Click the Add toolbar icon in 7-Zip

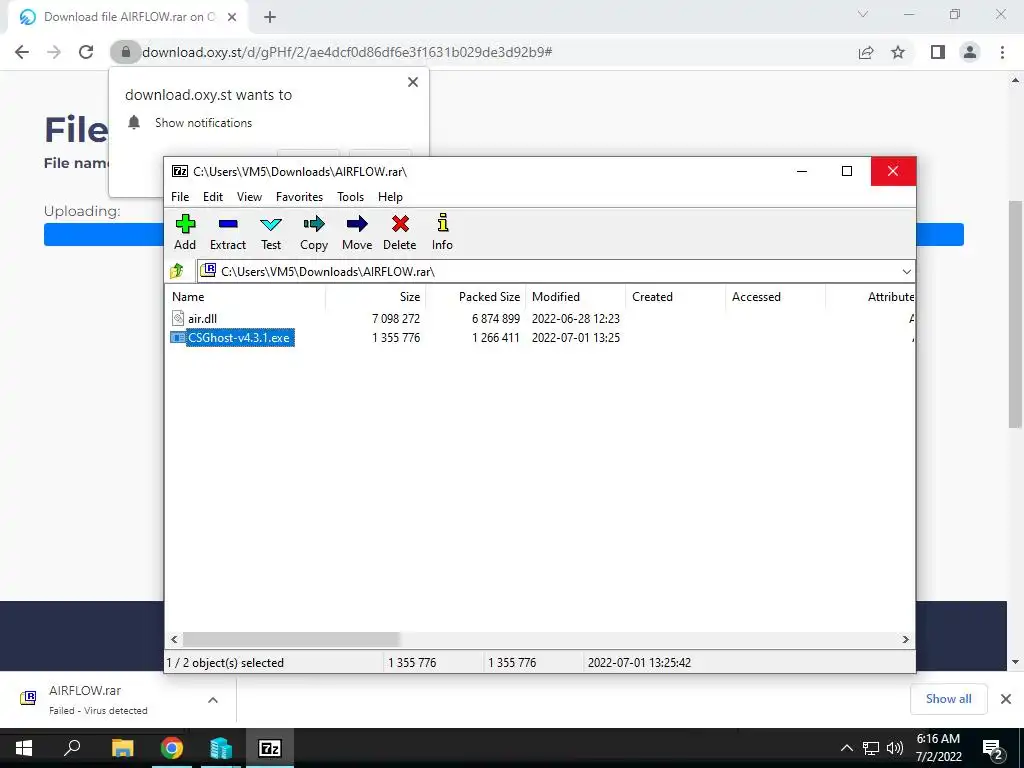coord(185,224)
